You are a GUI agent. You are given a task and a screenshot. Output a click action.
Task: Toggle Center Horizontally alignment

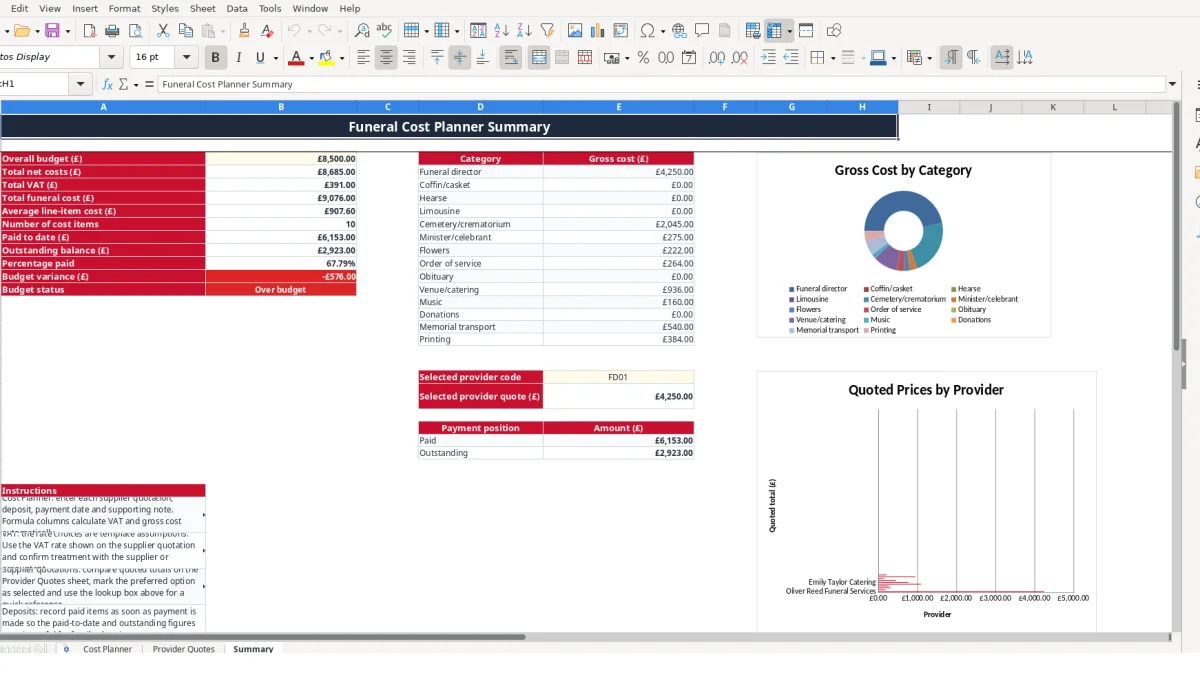[x=386, y=58]
